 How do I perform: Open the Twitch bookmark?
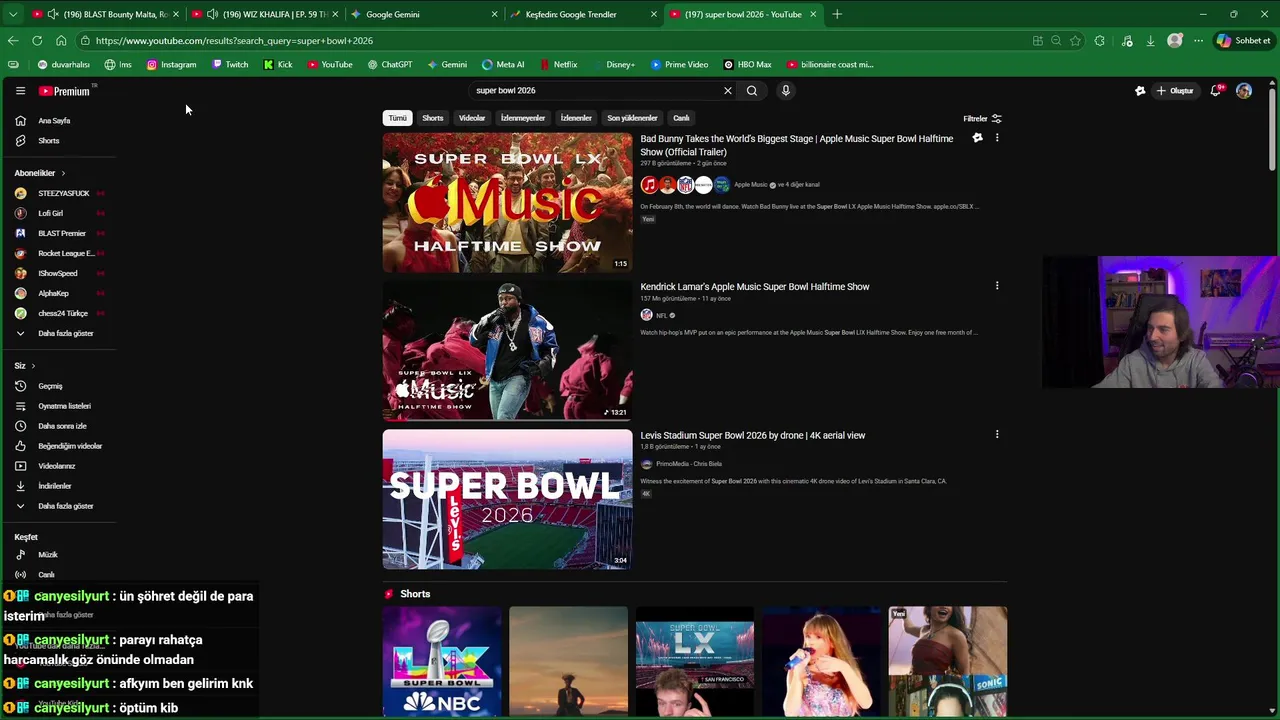point(230,65)
